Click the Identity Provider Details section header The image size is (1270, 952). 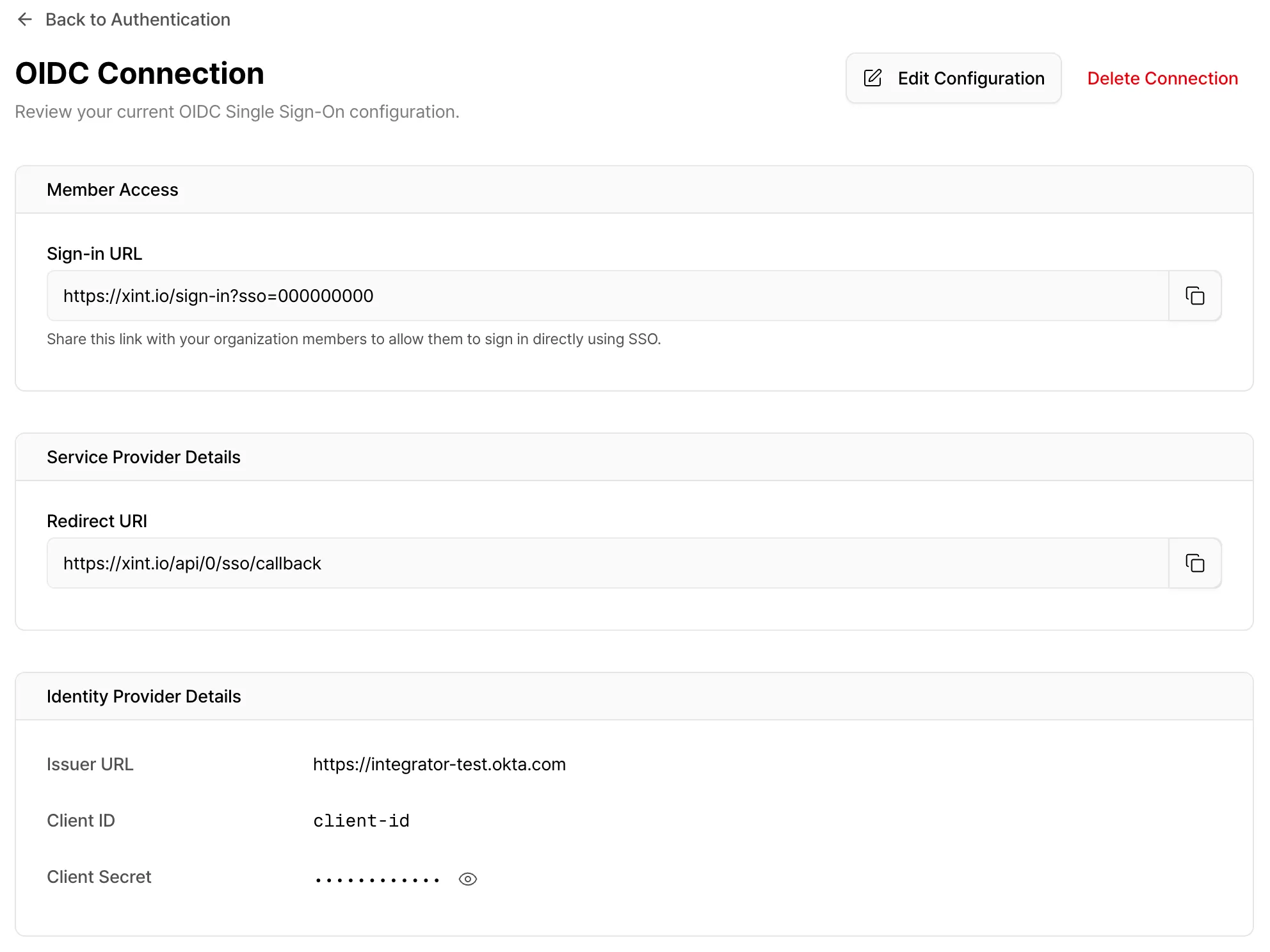143,696
